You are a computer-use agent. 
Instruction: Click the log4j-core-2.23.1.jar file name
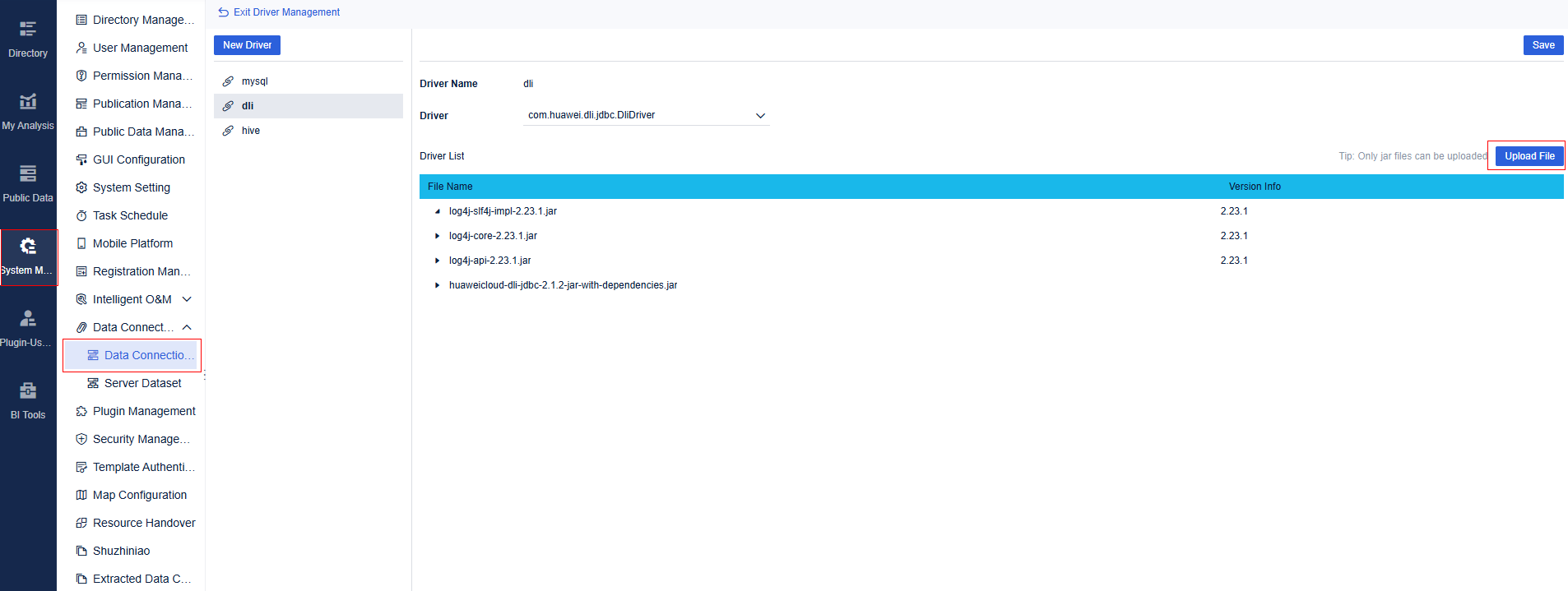tap(493, 236)
